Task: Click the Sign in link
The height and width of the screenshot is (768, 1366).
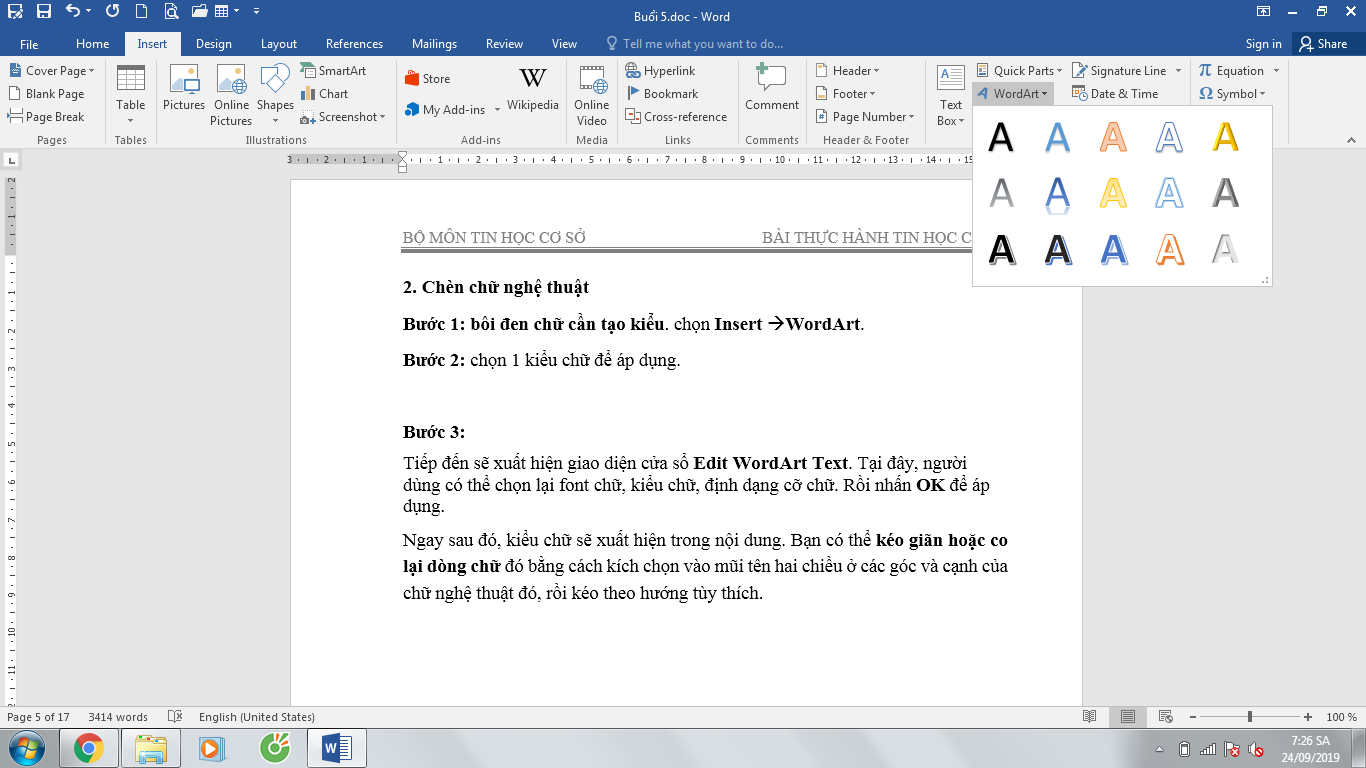Action: (x=1264, y=44)
